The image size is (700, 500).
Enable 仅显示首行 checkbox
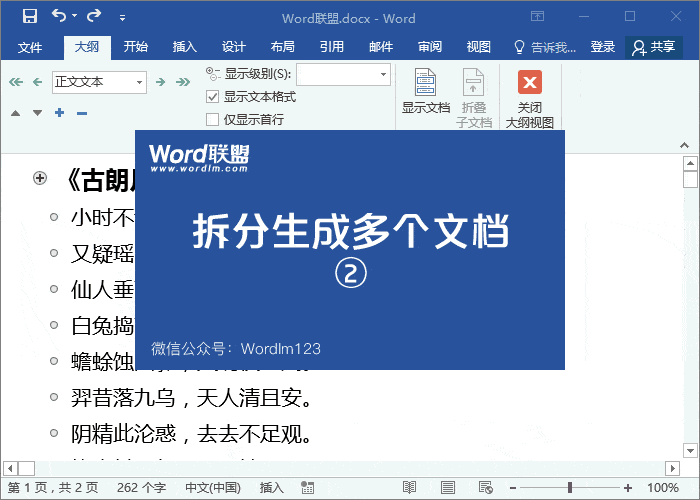212,120
